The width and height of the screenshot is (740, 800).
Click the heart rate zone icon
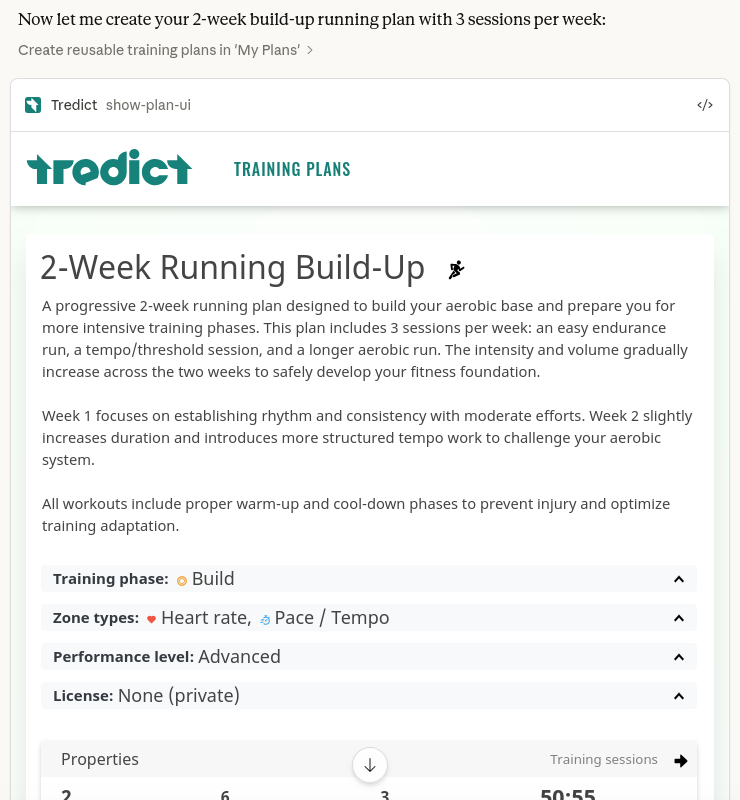coord(151,619)
